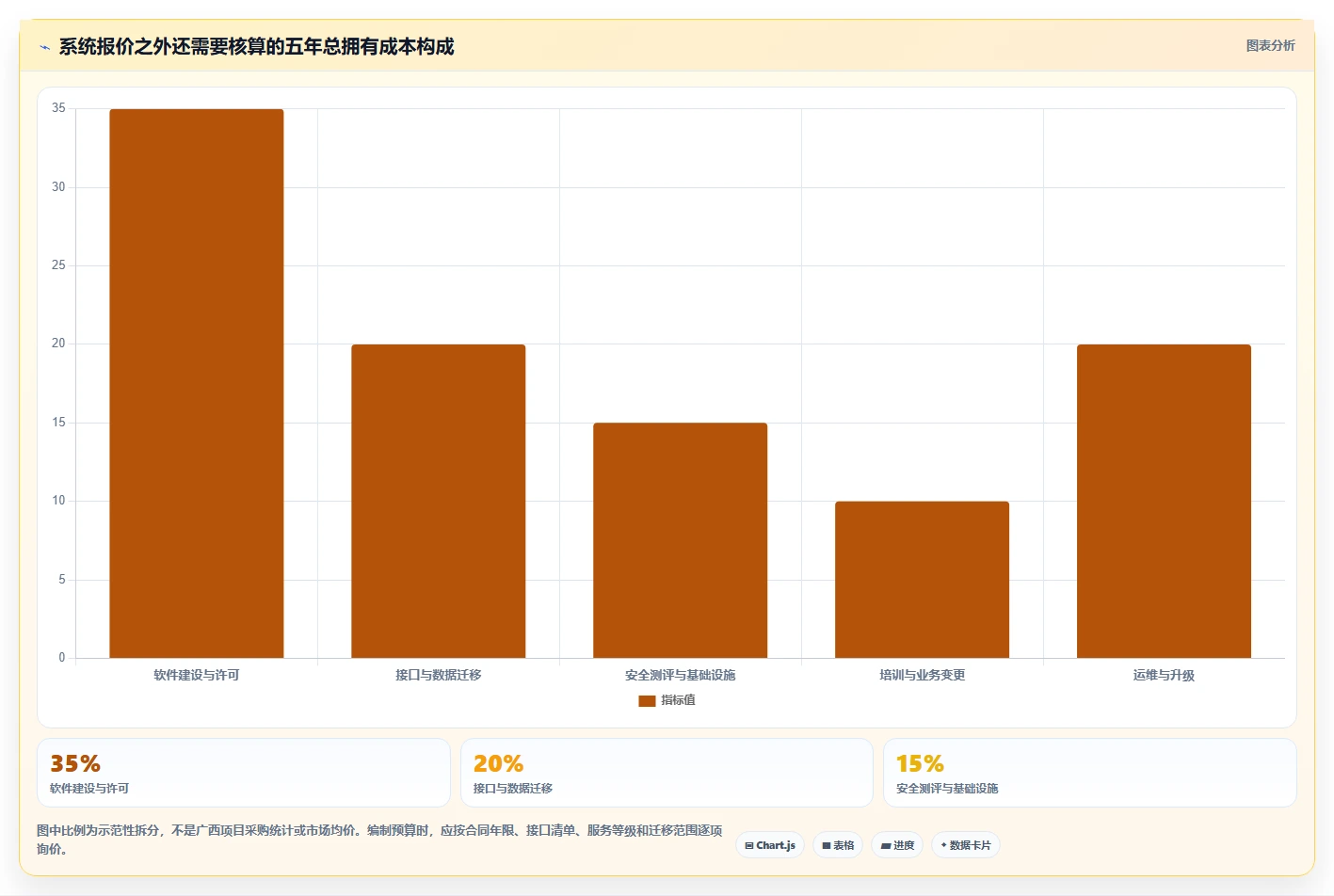Click the 接口与数据迁移 bar in chart
The image size is (1334, 896).
[x=439, y=501]
